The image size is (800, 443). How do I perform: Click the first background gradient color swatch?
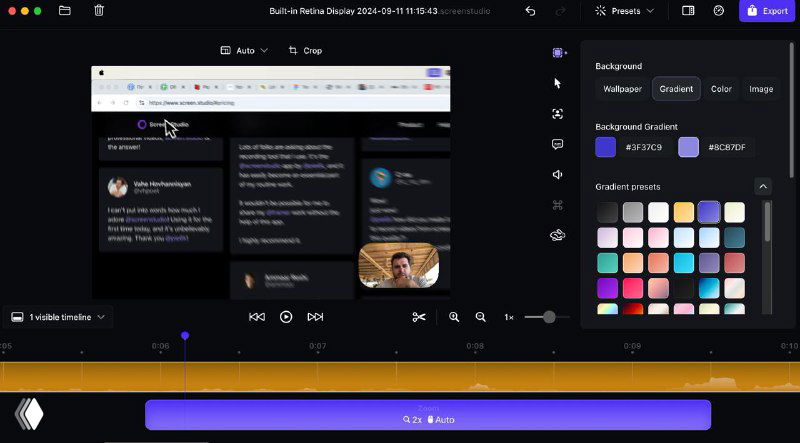pos(605,147)
